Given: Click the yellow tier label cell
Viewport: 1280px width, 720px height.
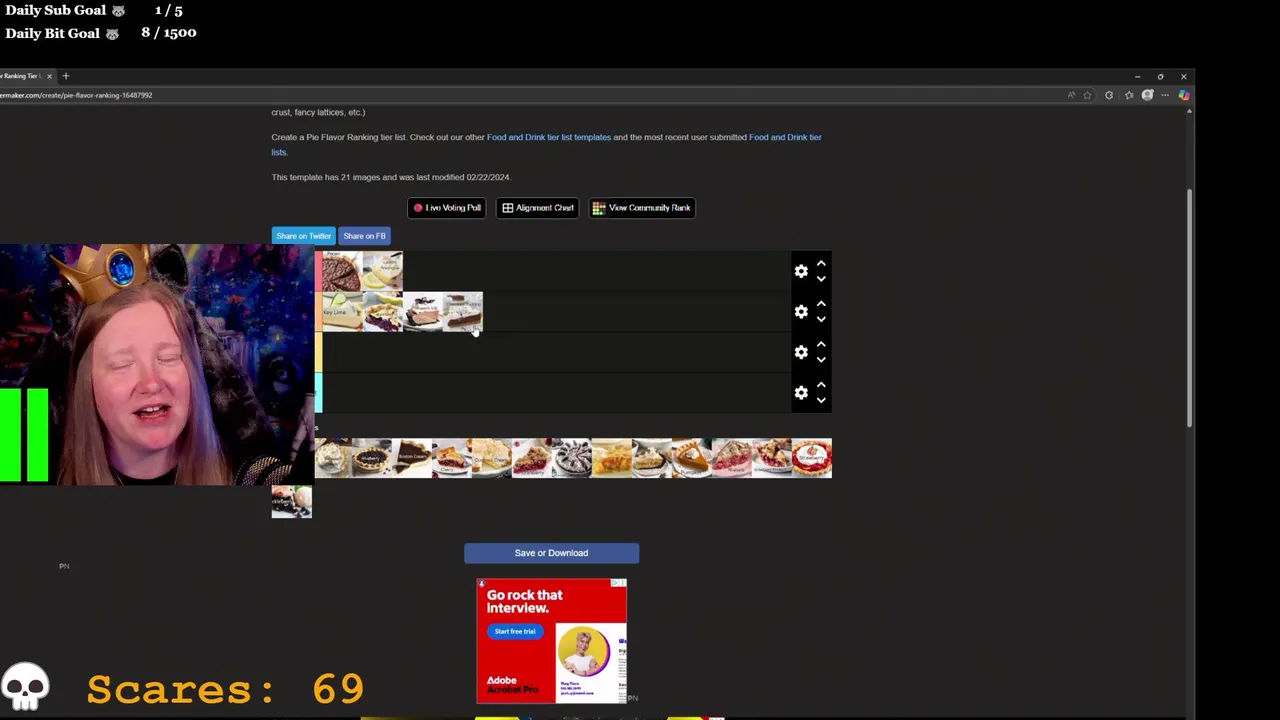Looking at the screenshot, I should [x=318, y=352].
